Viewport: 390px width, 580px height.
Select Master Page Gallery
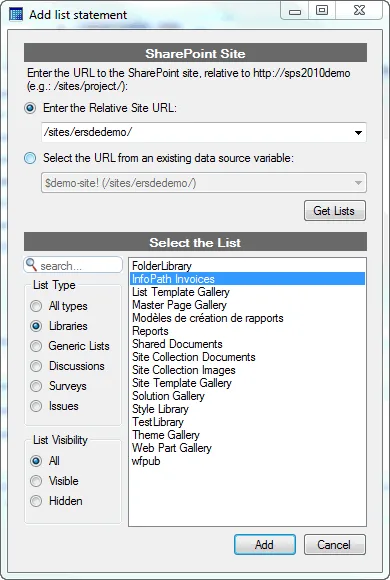pyautogui.click(x=247, y=305)
